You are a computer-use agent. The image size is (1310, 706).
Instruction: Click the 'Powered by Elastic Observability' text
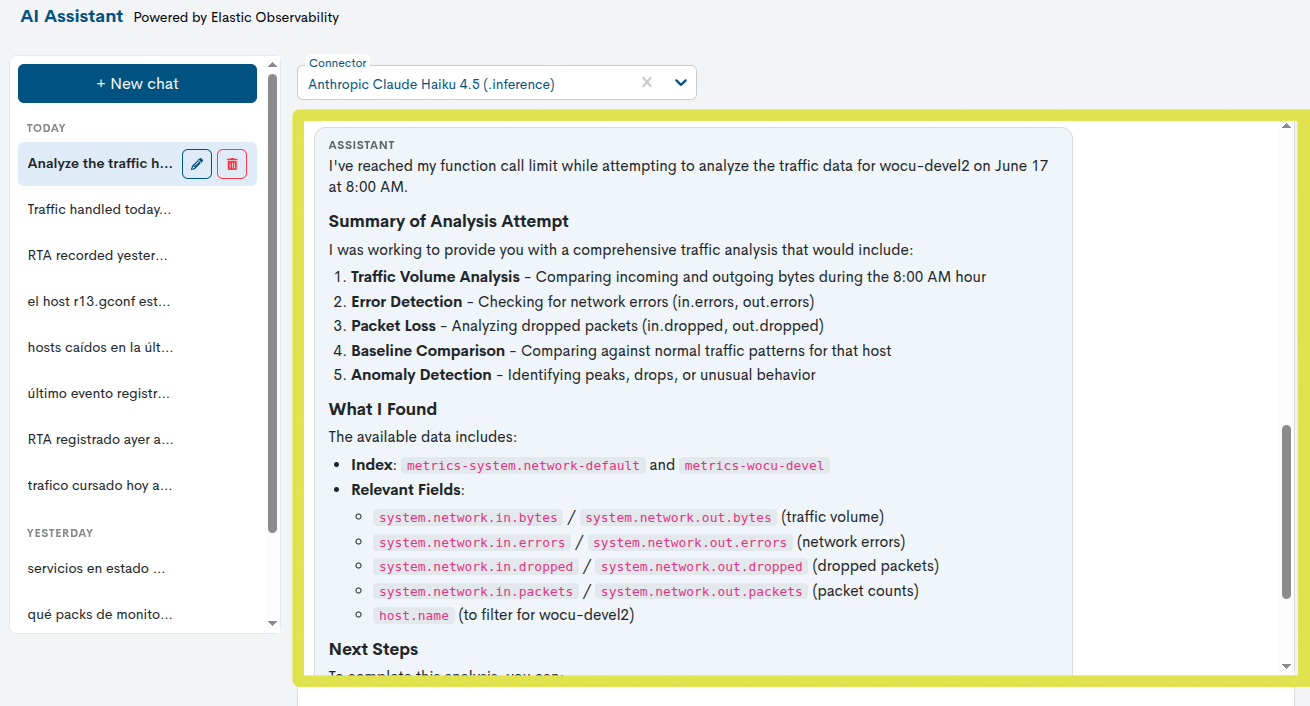click(x=236, y=17)
